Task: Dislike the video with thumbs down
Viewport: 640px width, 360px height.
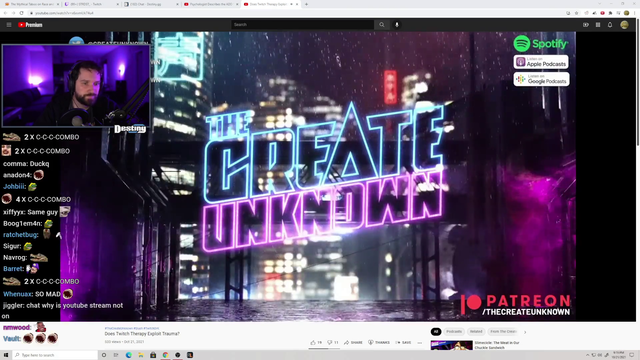Action: point(333,342)
